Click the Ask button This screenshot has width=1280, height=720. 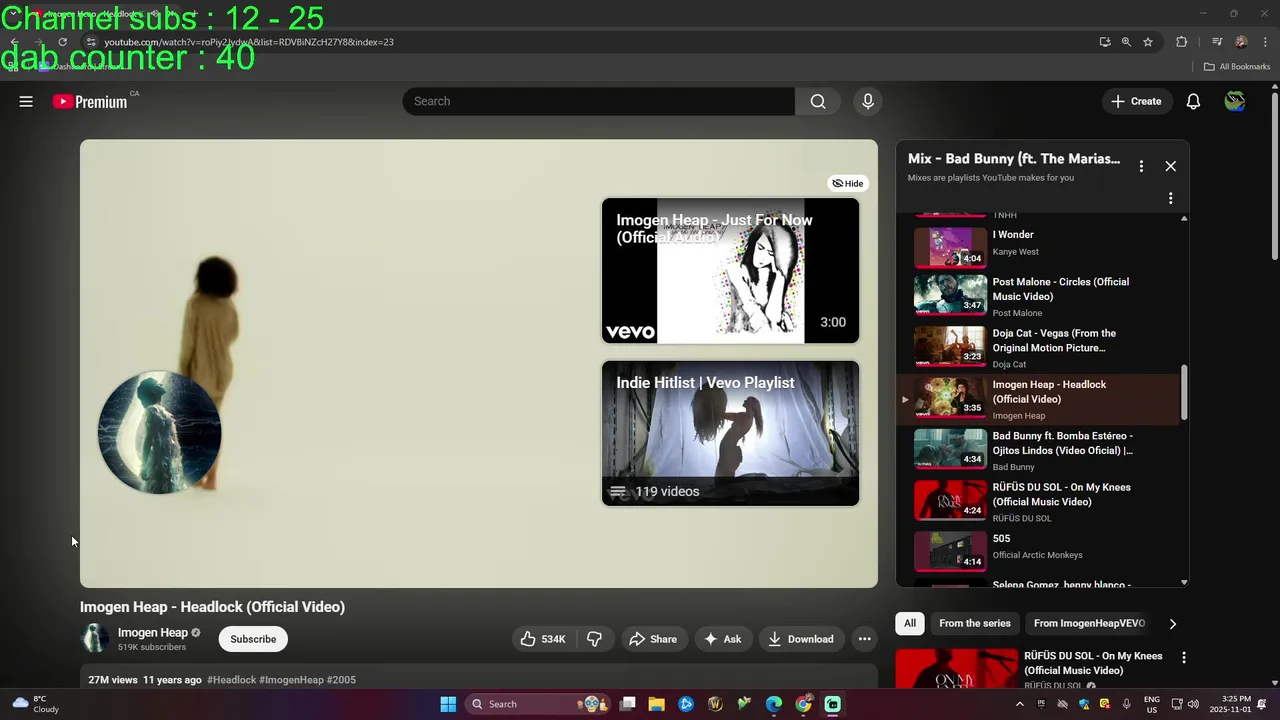coord(722,639)
